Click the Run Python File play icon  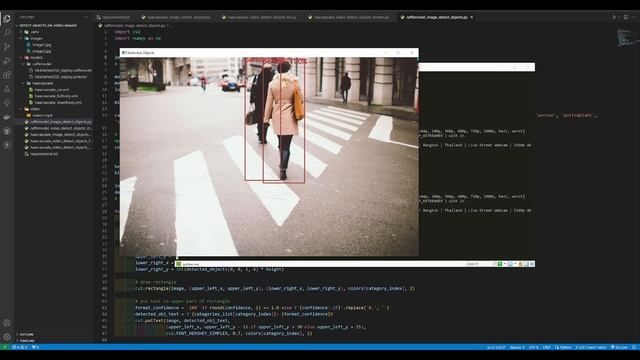614,17
